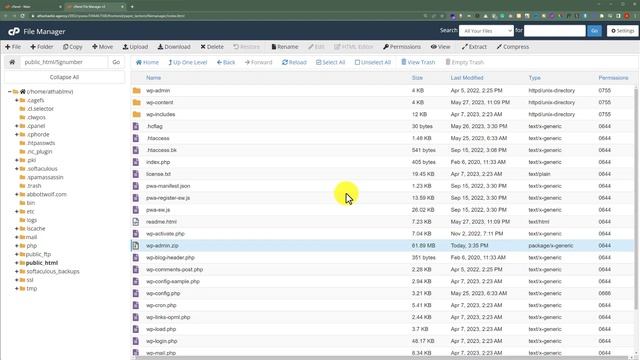Create a new Folder from the toolbar
This screenshot has height=360, width=640.
[x=42, y=47]
